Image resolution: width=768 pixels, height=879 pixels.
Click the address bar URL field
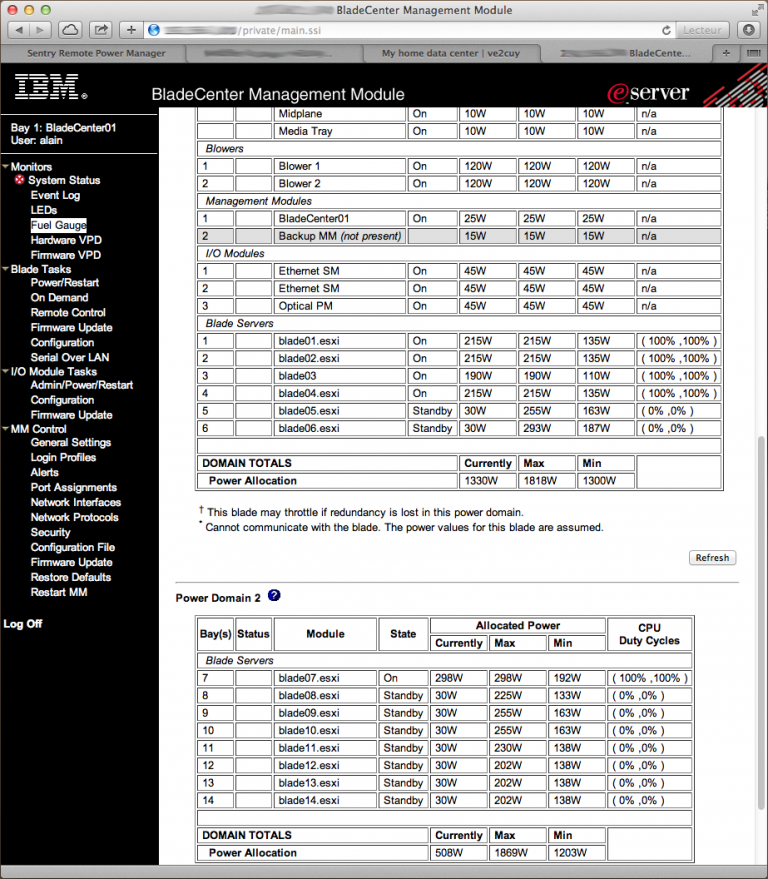tap(402, 30)
